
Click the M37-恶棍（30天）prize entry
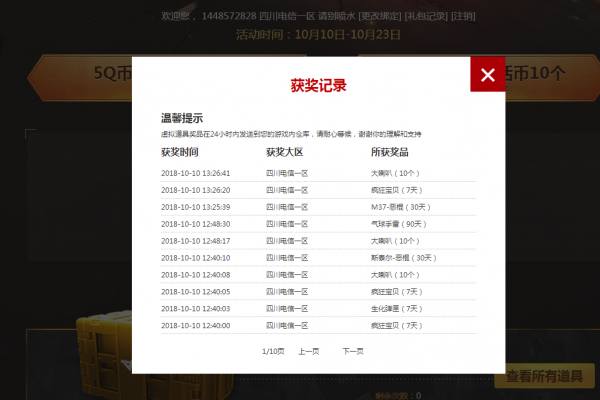[x=401, y=207]
